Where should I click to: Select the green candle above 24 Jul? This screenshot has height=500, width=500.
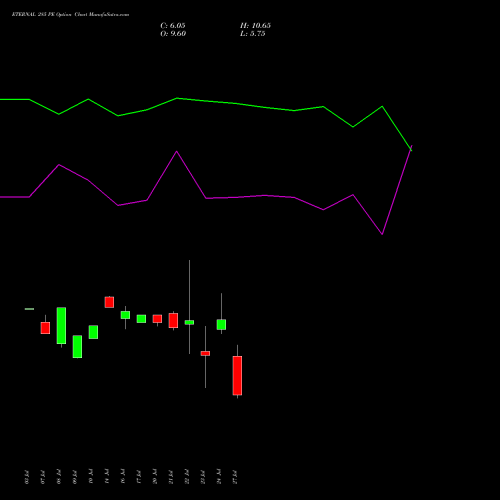[x=221, y=325]
